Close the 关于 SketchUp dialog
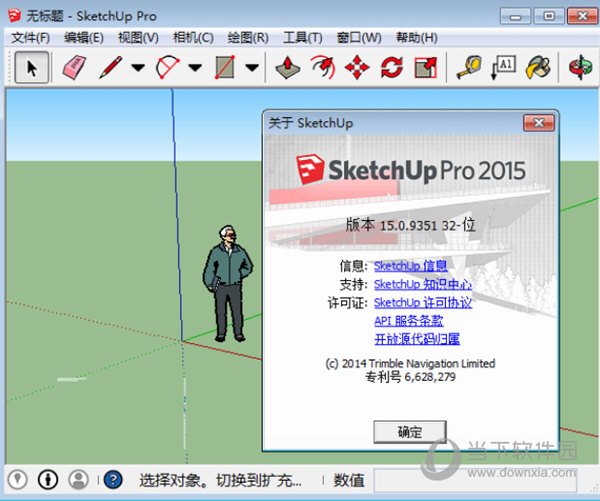This screenshot has width=600, height=501. click(x=539, y=123)
